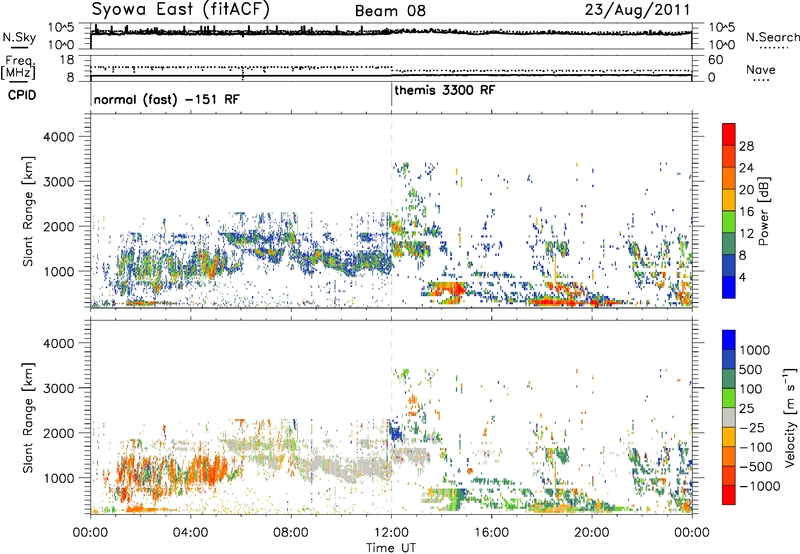Select the 2000 tick in the velocity panel
800x554 pixels.
click(58, 433)
